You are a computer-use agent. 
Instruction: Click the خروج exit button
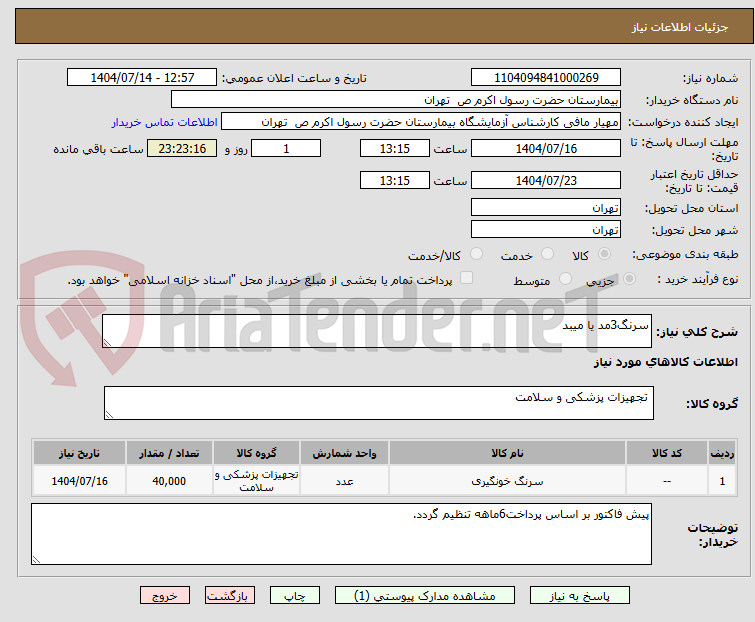pos(165,596)
